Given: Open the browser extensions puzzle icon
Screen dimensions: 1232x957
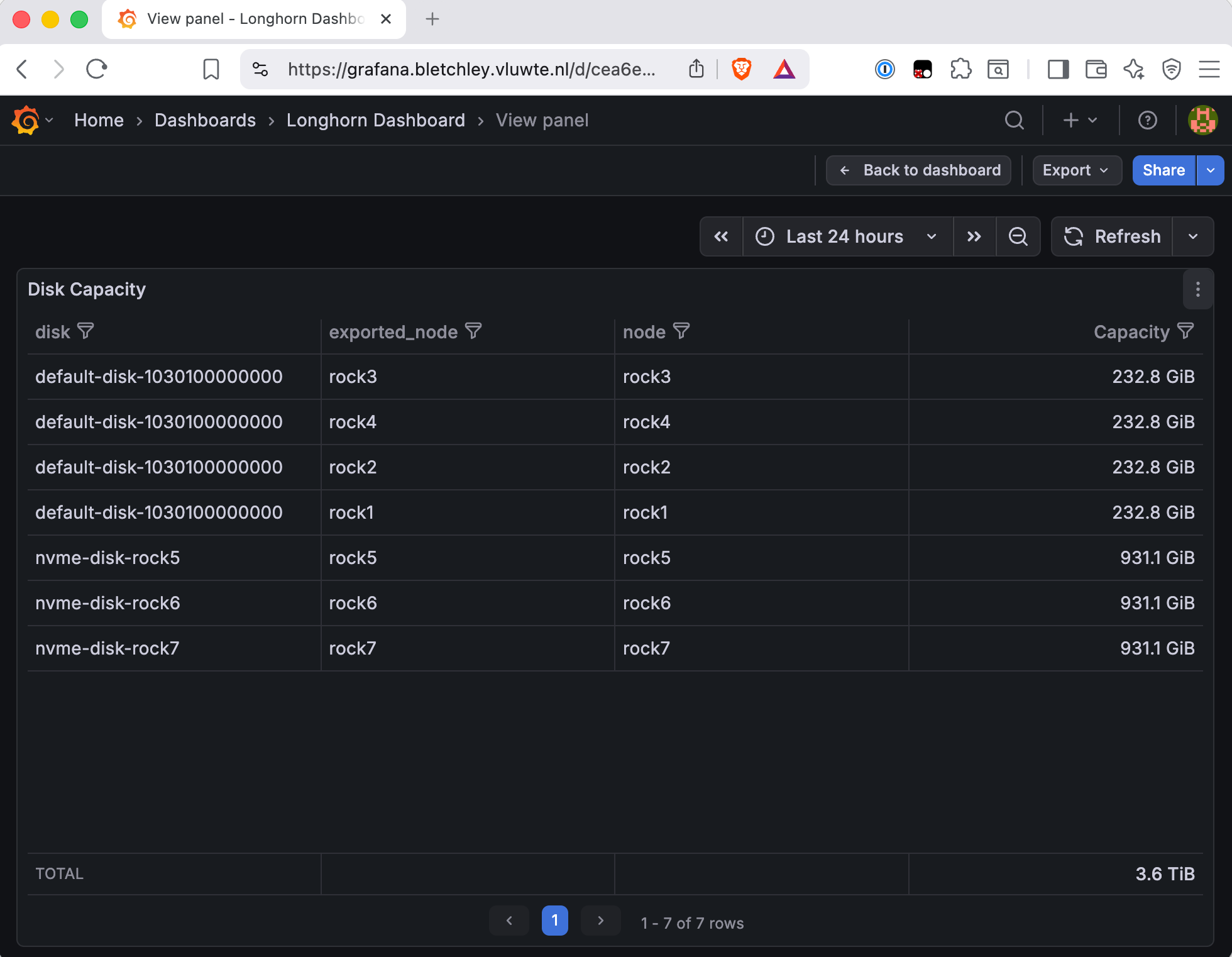Looking at the screenshot, I should click(960, 69).
